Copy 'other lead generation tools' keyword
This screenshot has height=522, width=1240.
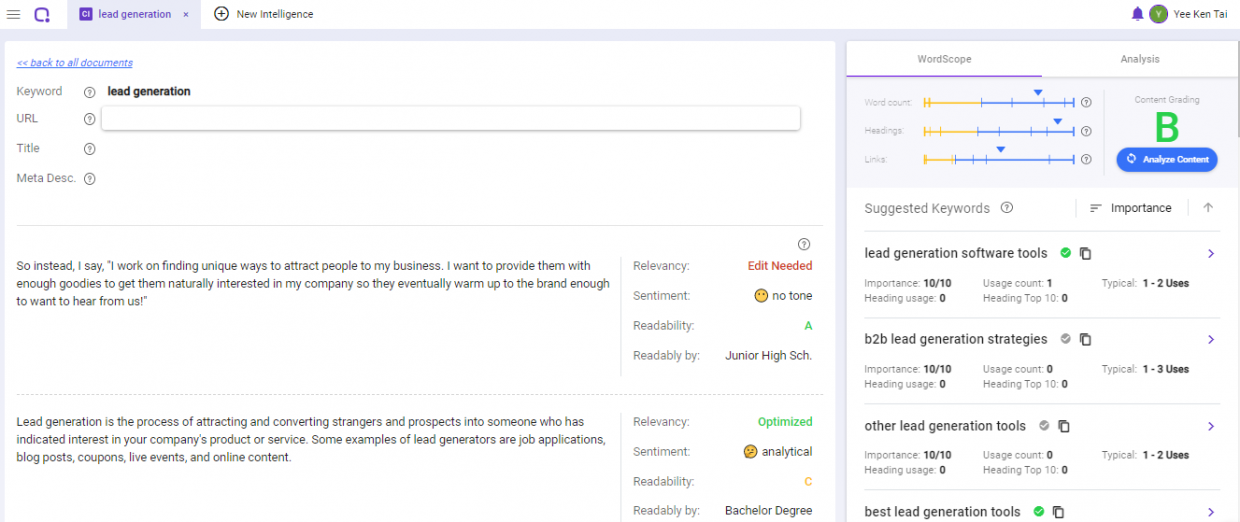[1064, 426]
